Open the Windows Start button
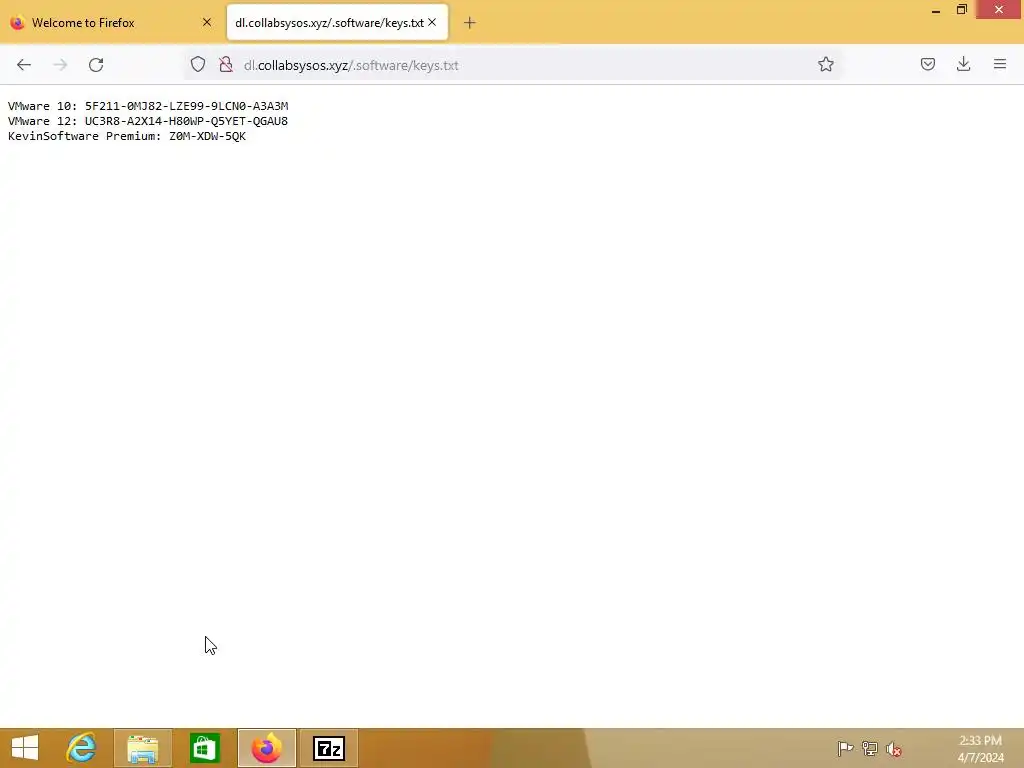1024x768 pixels. coord(25,748)
